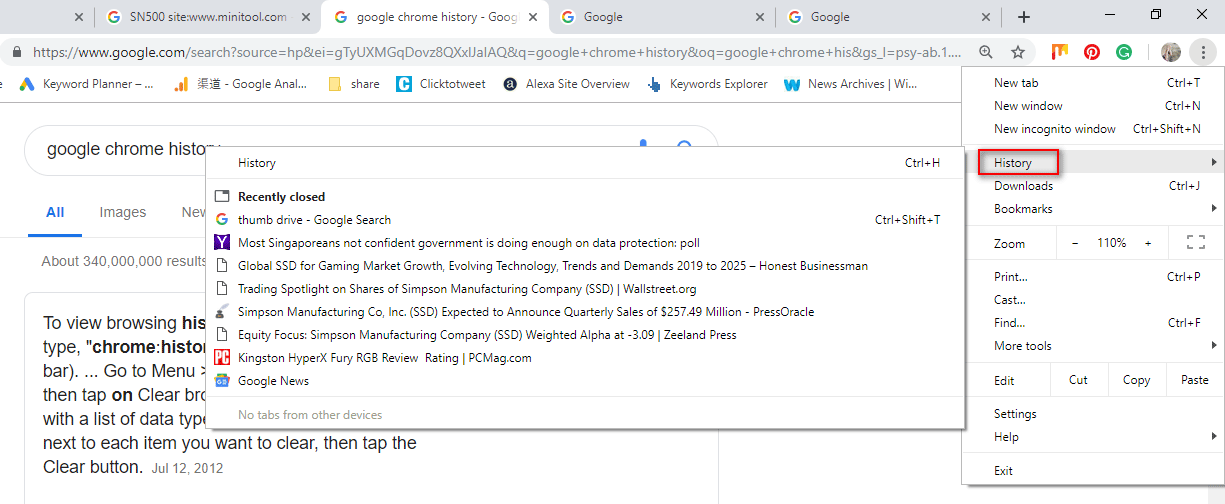Open the News Archives bookmark
The image size is (1225, 504).
pyautogui.click(x=851, y=84)
